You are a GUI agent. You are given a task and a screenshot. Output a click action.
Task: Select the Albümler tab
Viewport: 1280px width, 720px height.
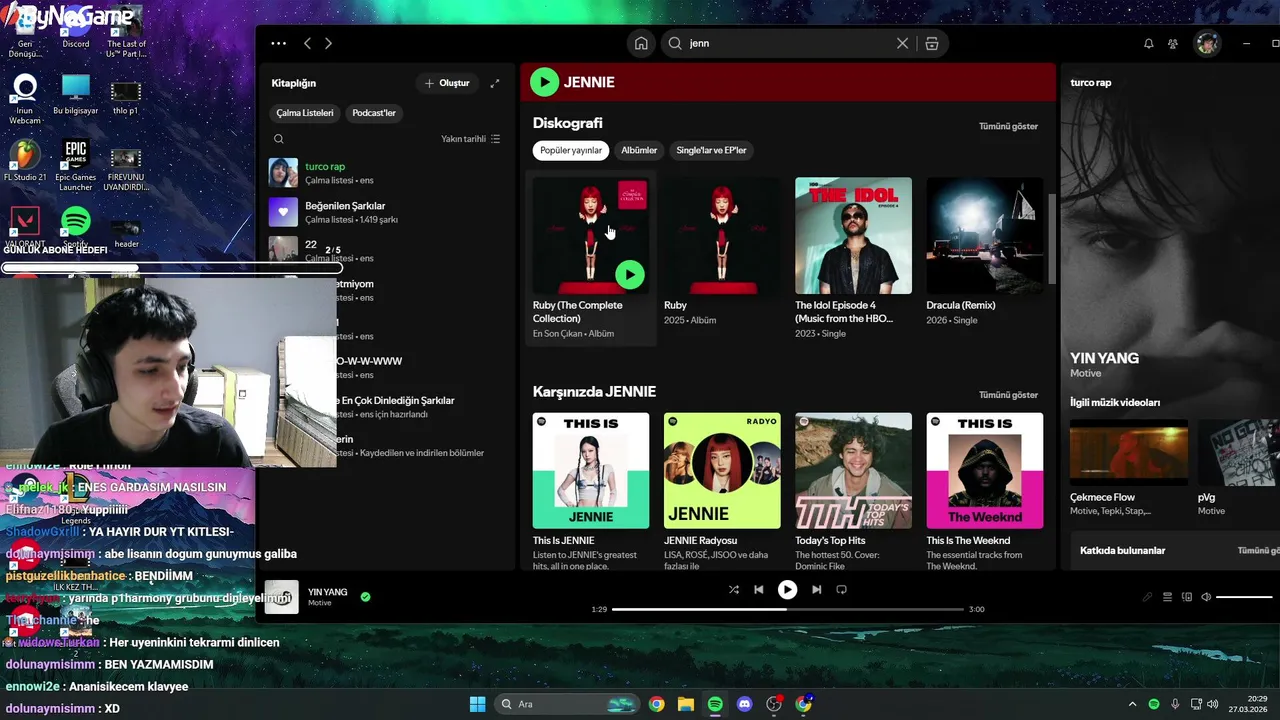tap(639, 150)
